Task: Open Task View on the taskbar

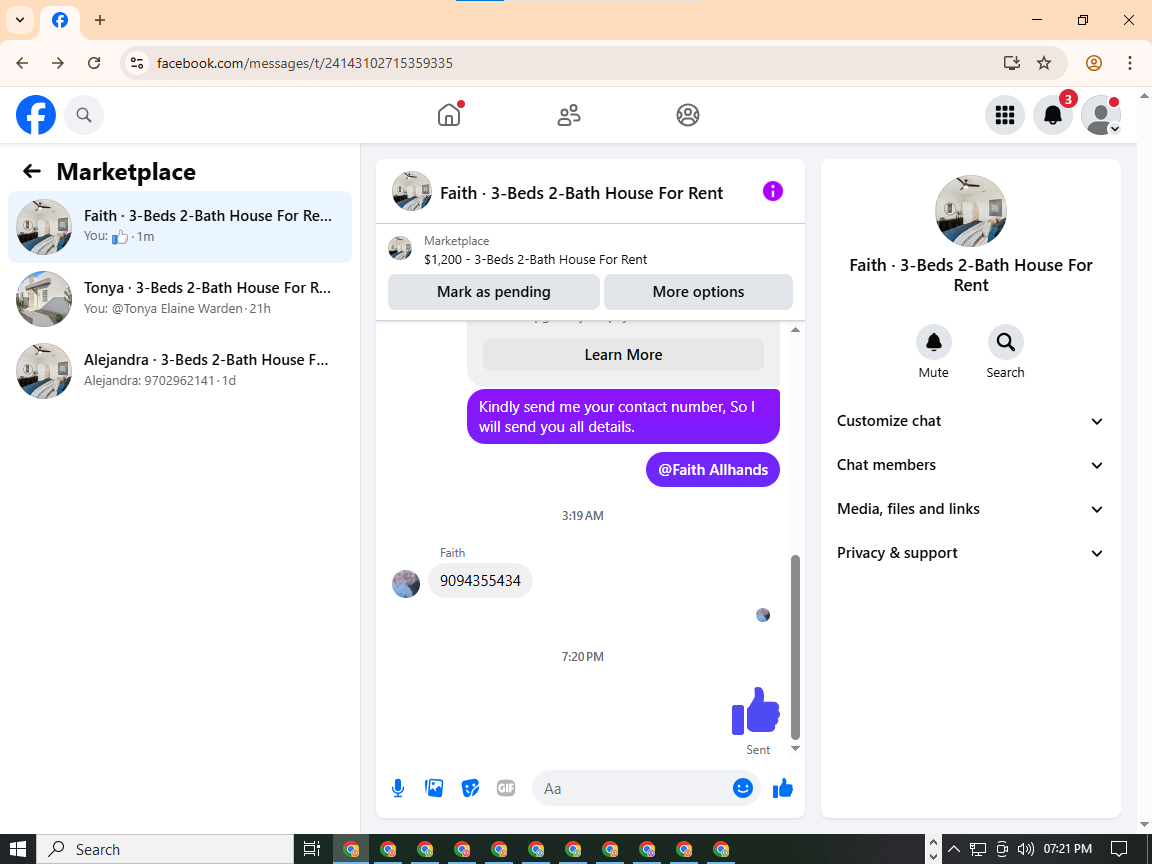Action: click(312, 849)
